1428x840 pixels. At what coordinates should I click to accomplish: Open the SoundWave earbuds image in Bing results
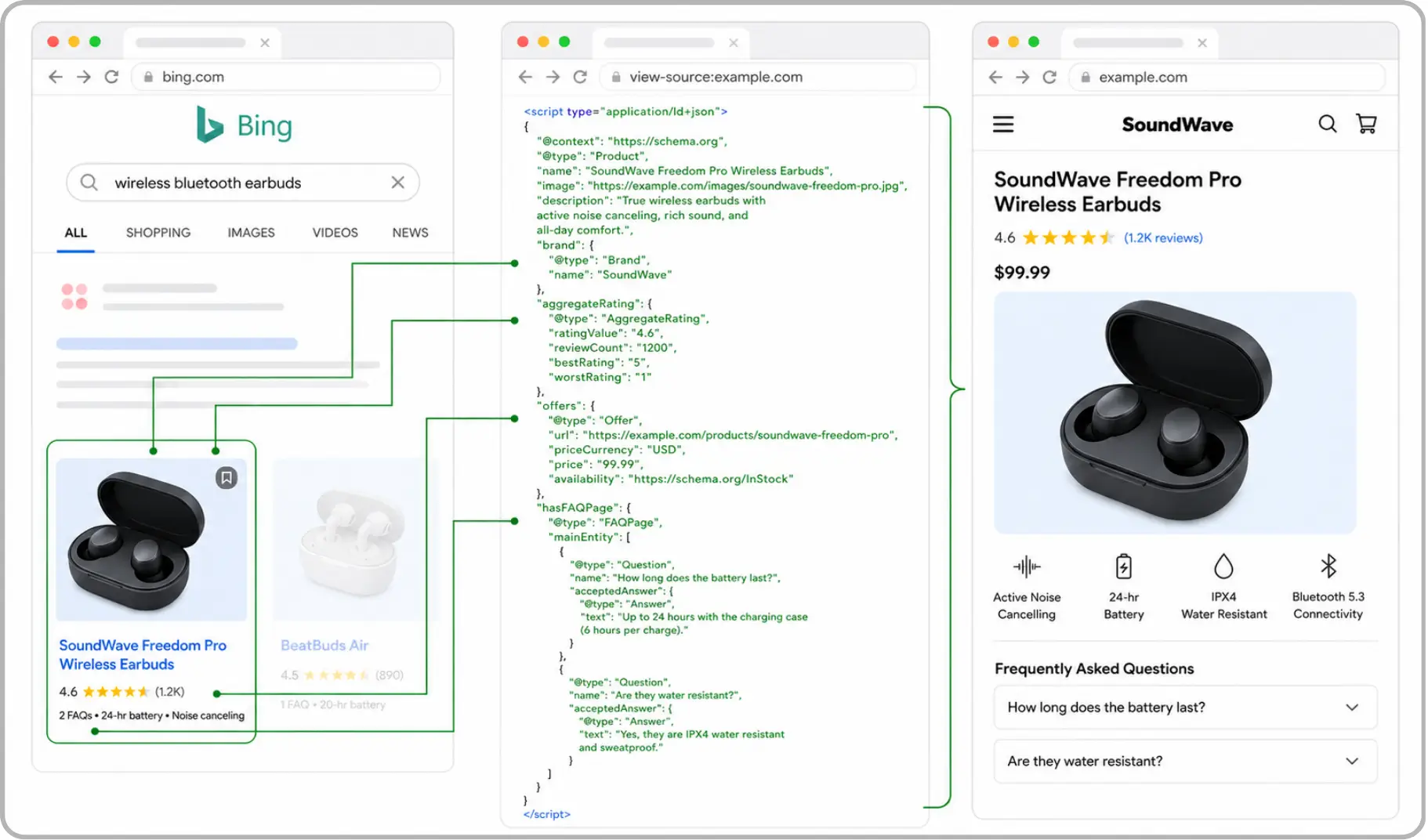click(151, 540)
